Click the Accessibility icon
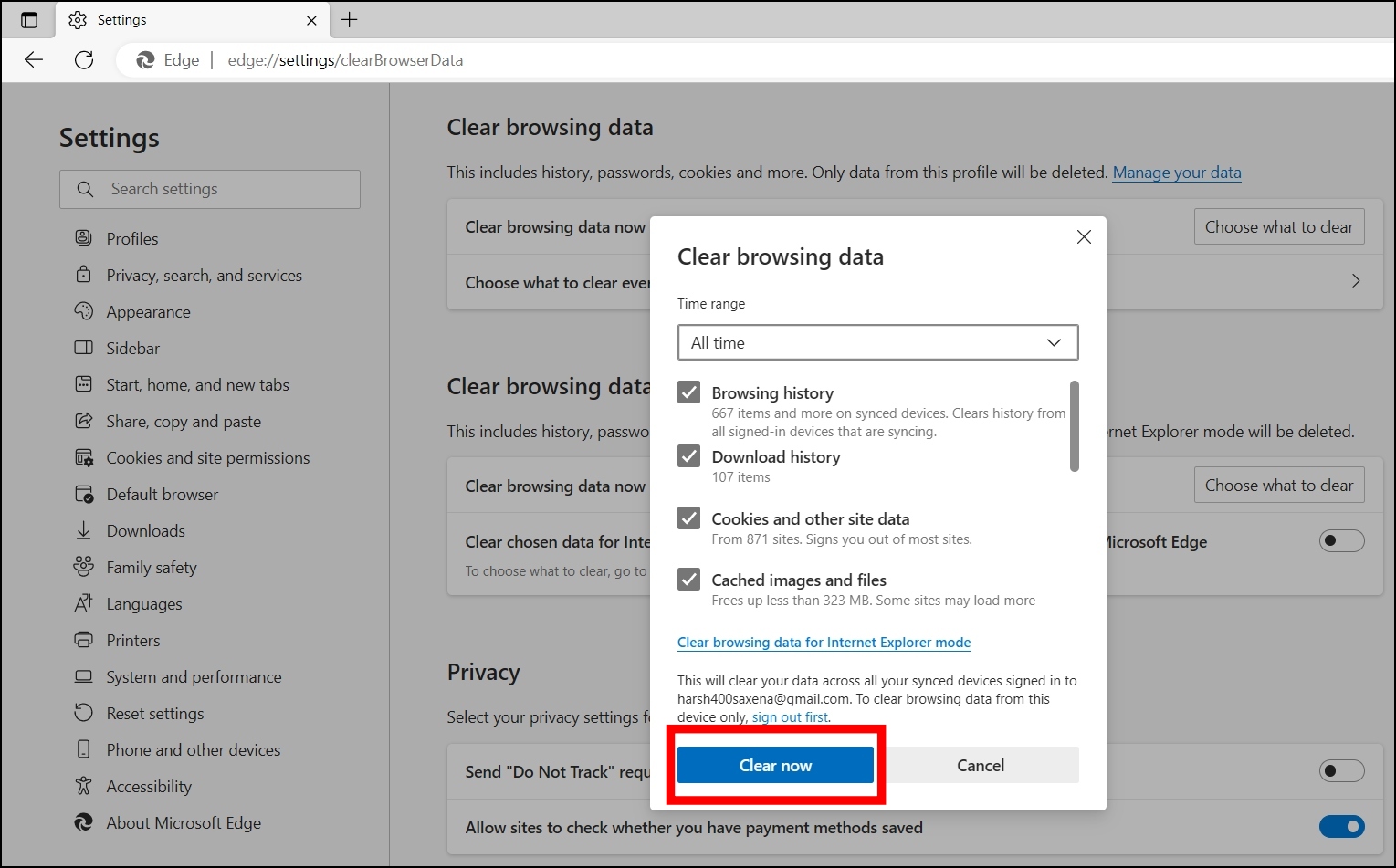Image resolution: width=1396 pixels, height=868 pixels. click(x=83, y=786)
